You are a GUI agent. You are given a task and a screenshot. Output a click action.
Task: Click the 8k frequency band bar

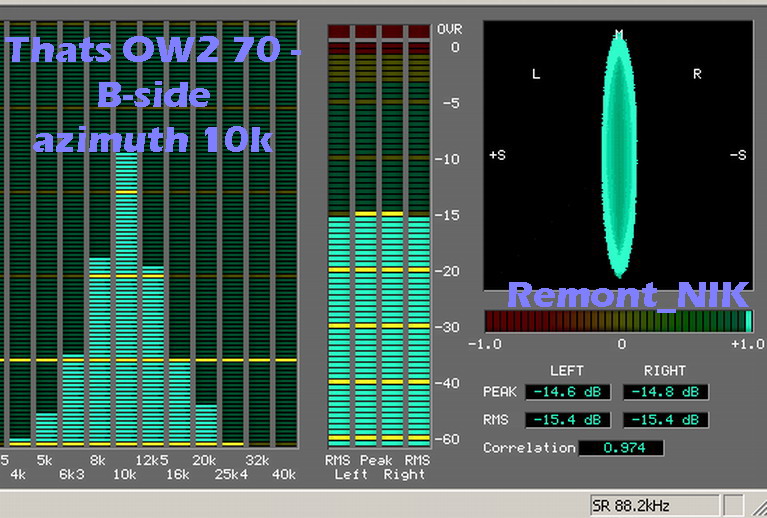(x=99, y=350)
